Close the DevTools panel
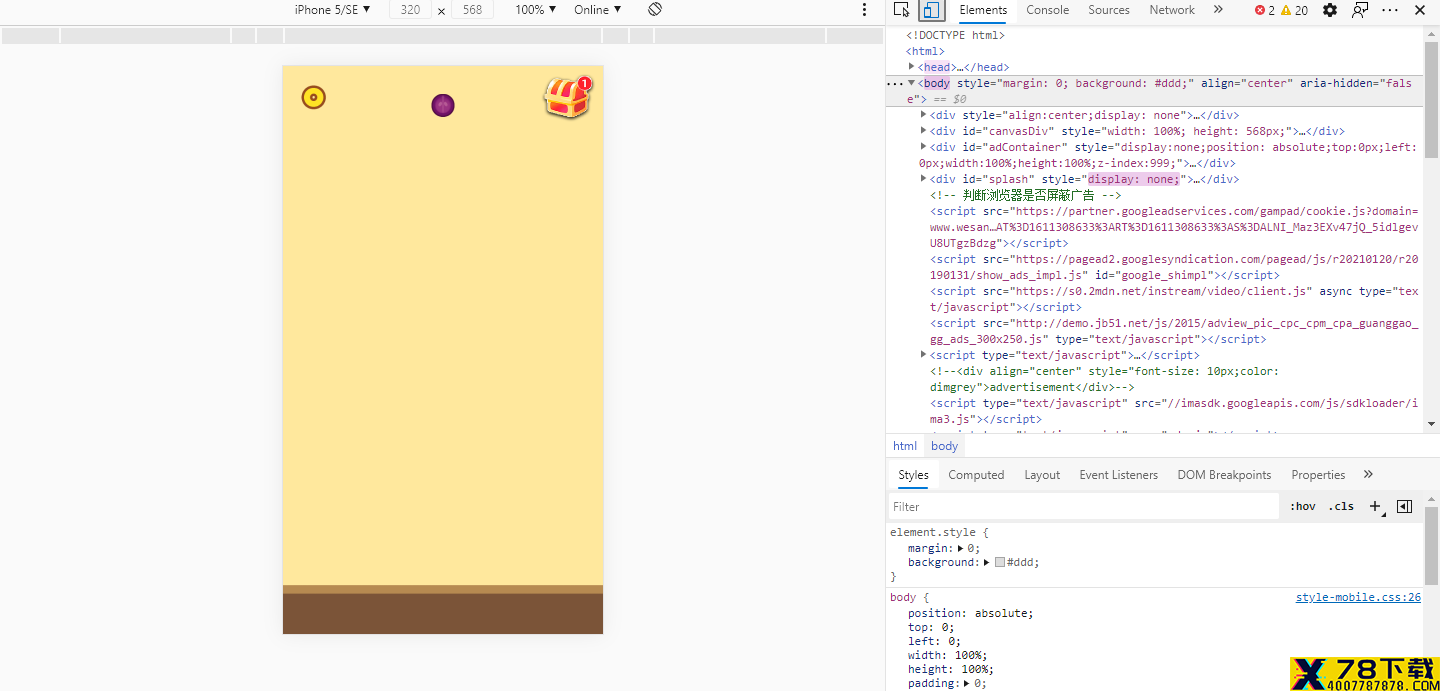The width and height of the screenshot is (1440, 691). tap(1420, 10)
